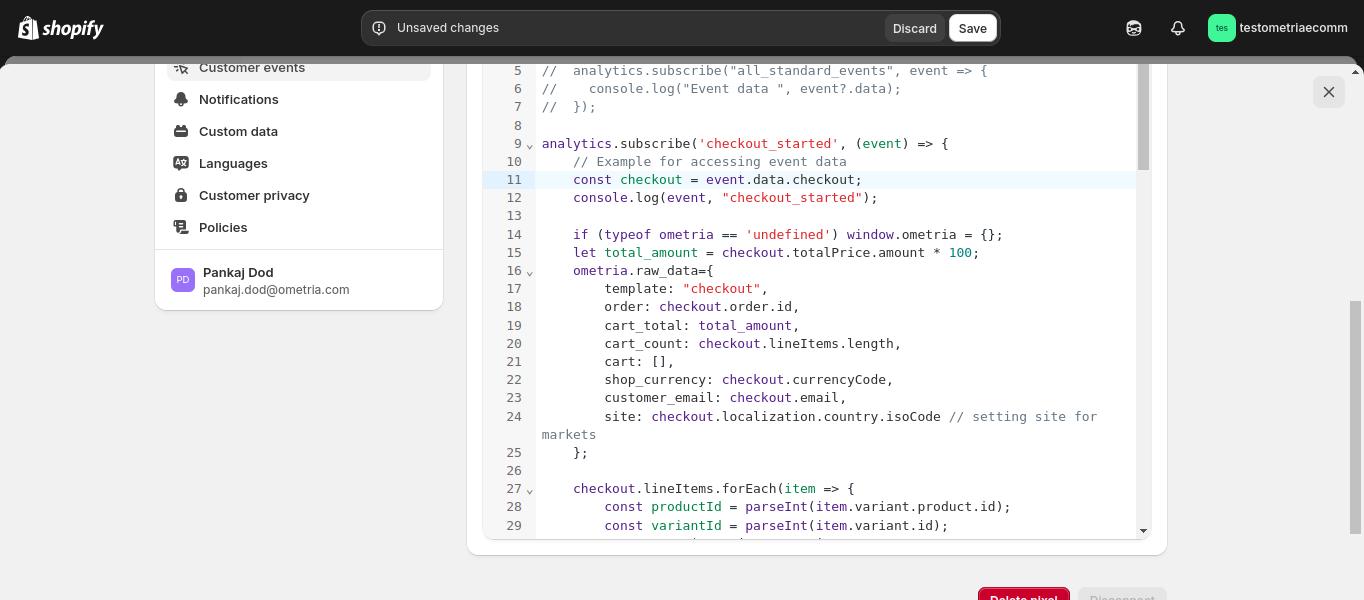Open the Languages settings section
The image size is (1364, 600).
click(299, 163)
